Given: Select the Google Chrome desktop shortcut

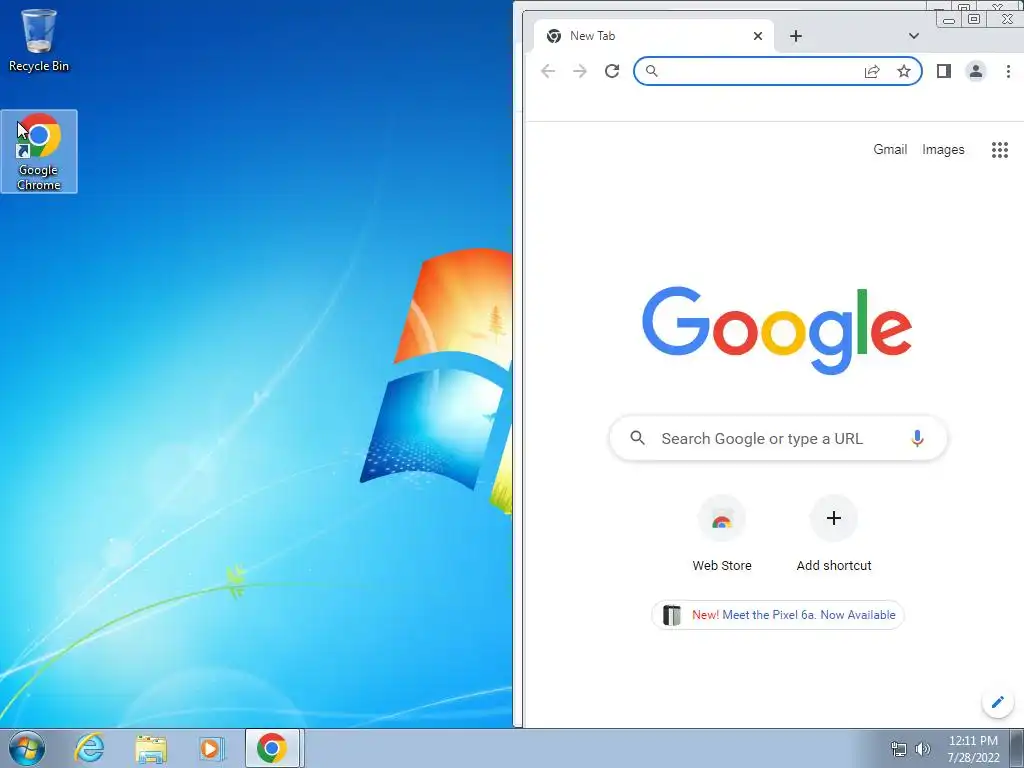Looking at the screenshot, I should (x=39, y=152).
